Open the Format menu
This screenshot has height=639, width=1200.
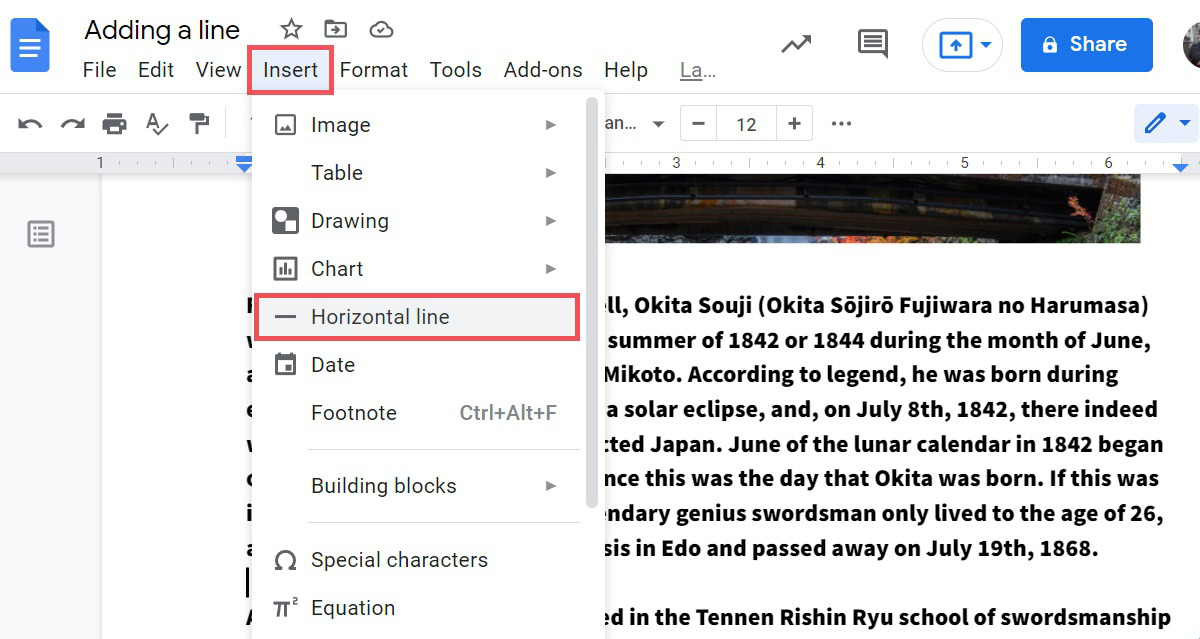(x=373, y=70)
